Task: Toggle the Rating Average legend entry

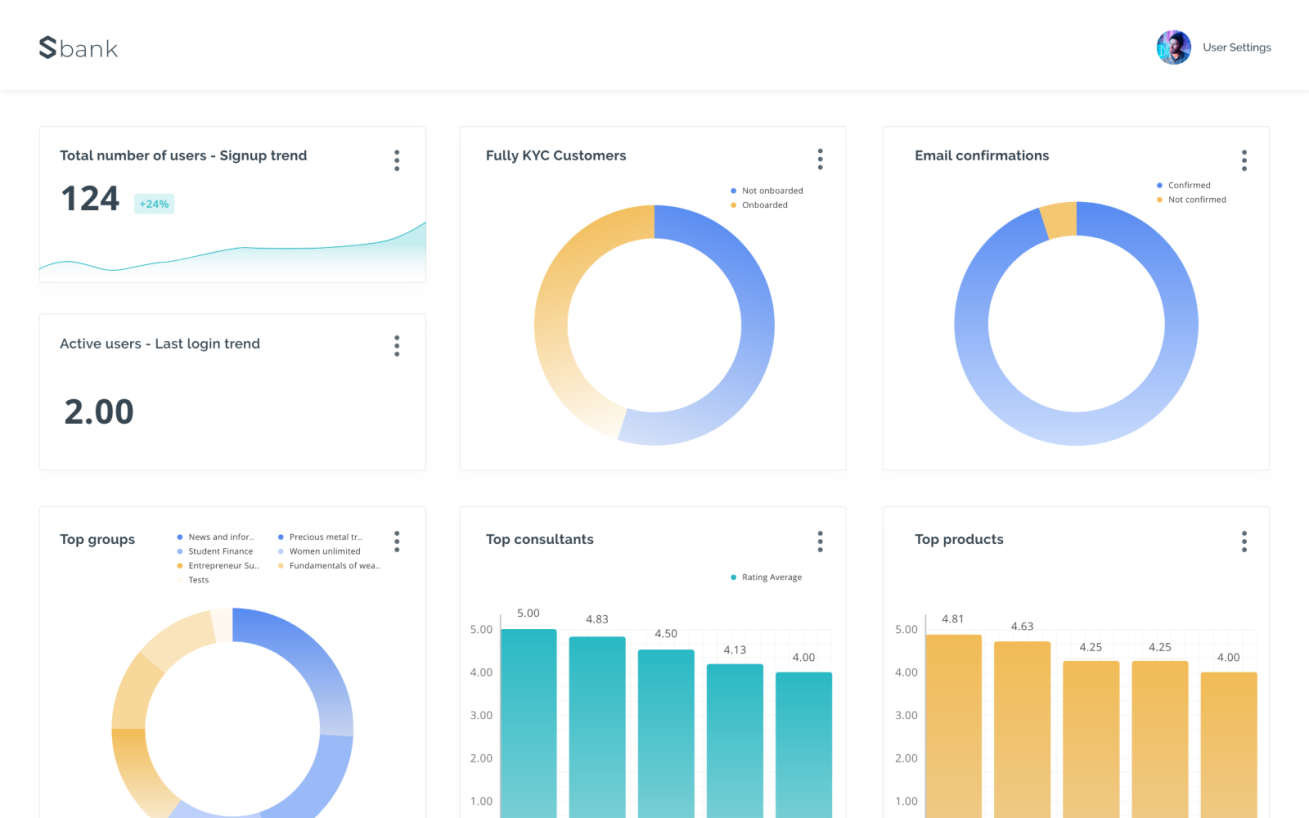Action: (x=766, y=577)
